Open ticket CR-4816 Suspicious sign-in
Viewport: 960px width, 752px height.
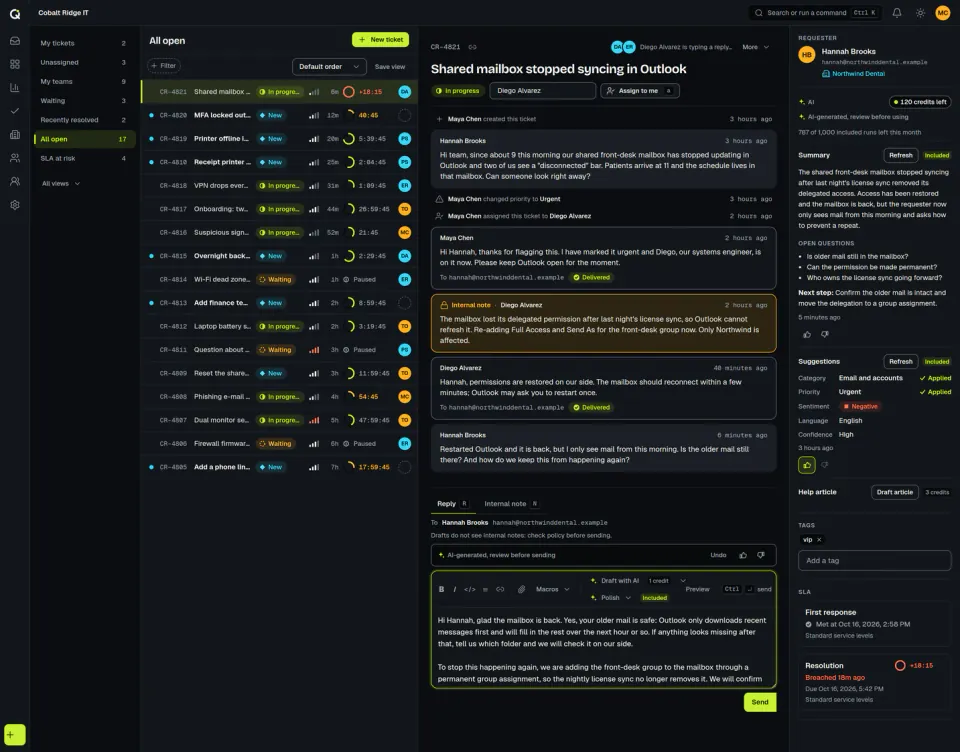coord(279,232)
